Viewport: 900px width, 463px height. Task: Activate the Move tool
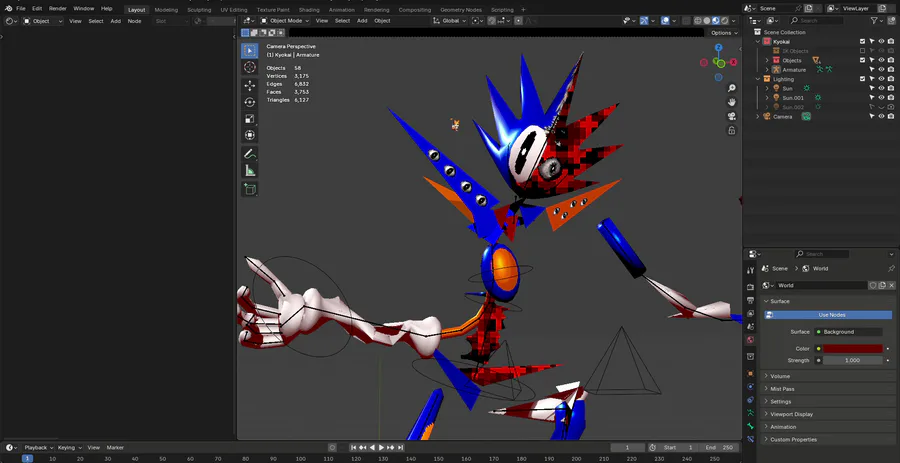[x=250, y=85]
